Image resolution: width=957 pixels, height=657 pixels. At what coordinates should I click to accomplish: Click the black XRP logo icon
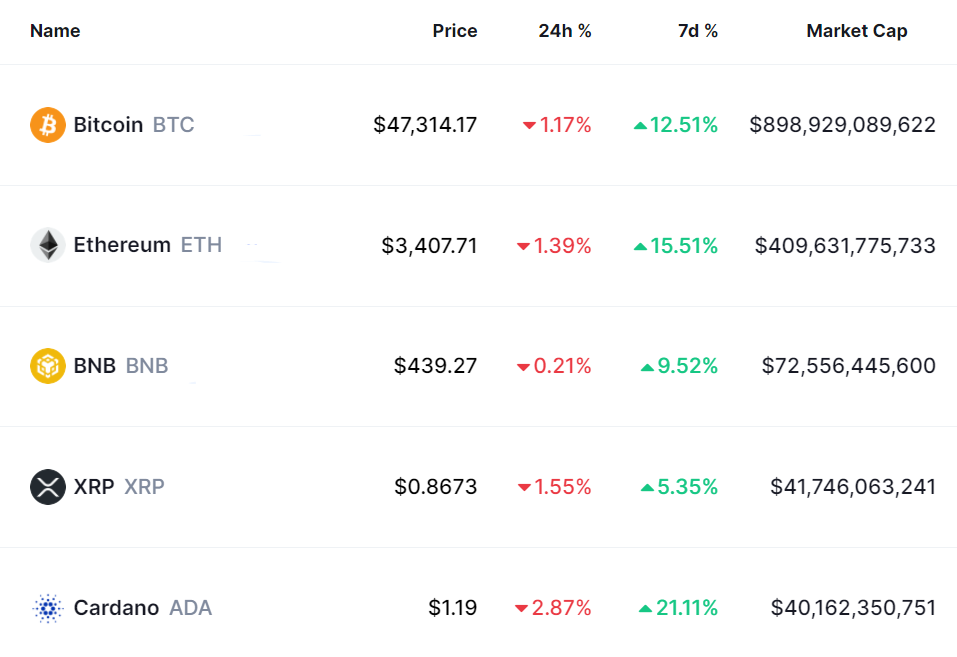click(x=48, y=487)
